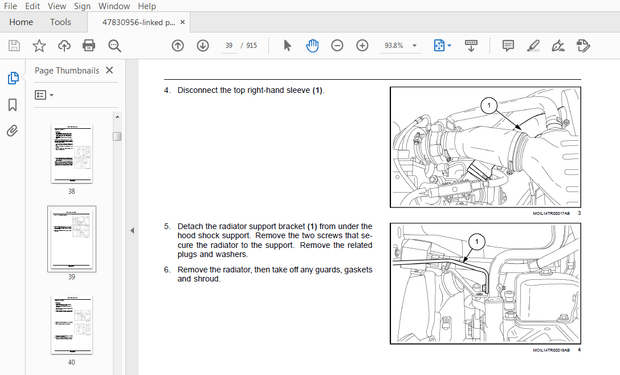The width and height of the screenshot is (620, 375).
Task: Open the Page Thumbnails pane icon
Action: point(13,78)
